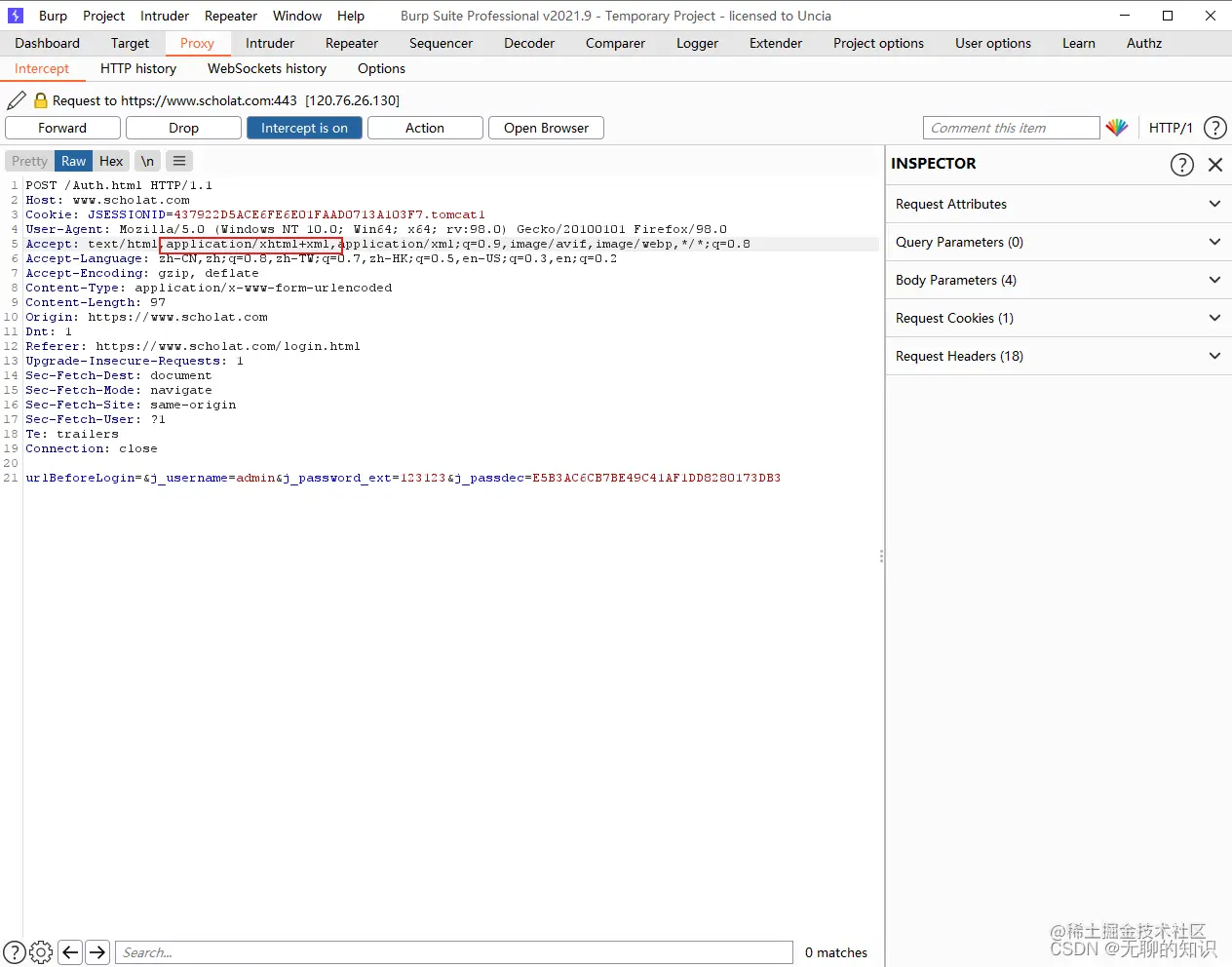Open search help icon at bottom
This screenshot has width=1232, height=967.
tap(15, 952)
